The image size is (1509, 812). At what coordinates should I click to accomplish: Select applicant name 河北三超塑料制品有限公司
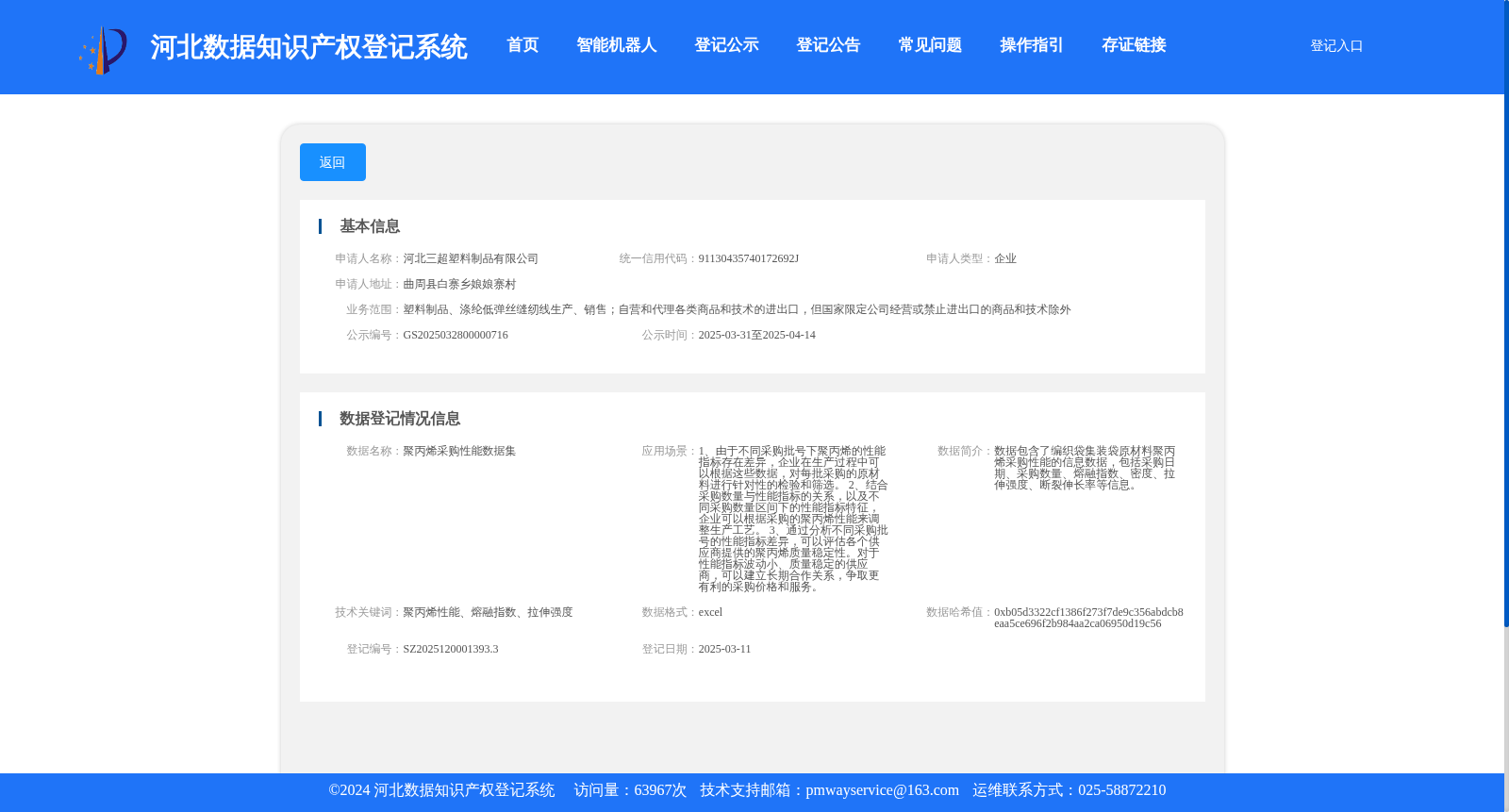click(471, 258)
